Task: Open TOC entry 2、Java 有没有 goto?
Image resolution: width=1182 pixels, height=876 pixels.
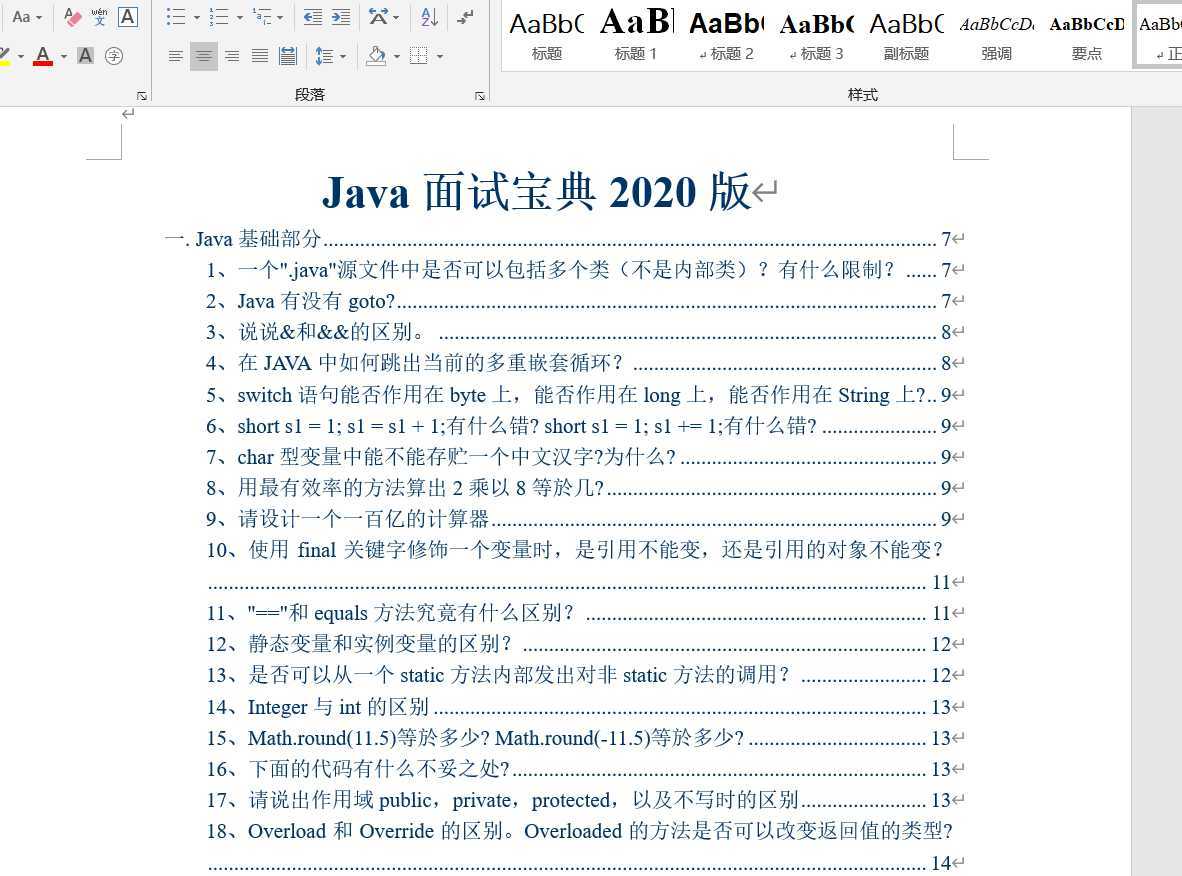Action: tap(584, 301)
